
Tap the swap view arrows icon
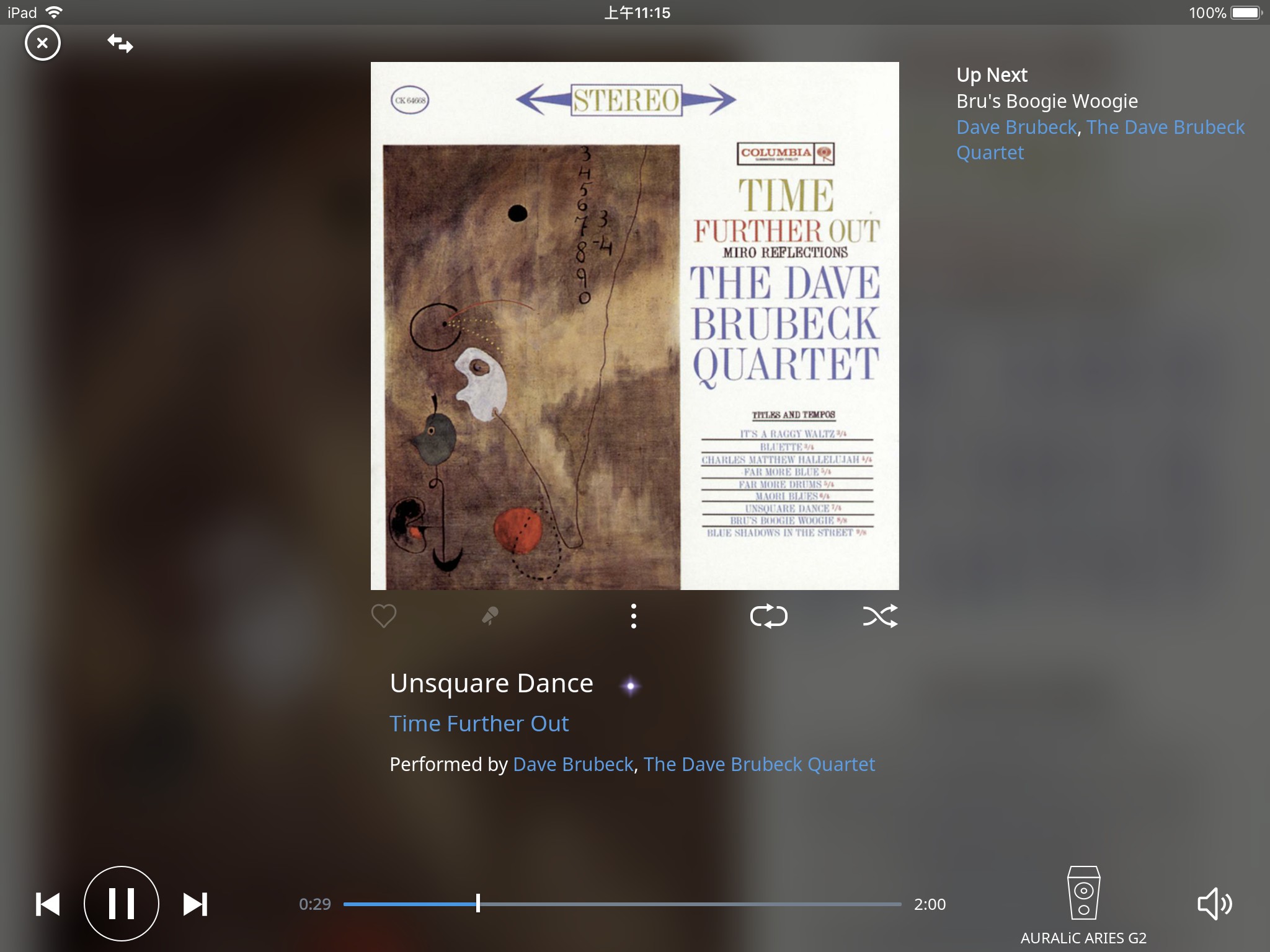tap(120, 43)
